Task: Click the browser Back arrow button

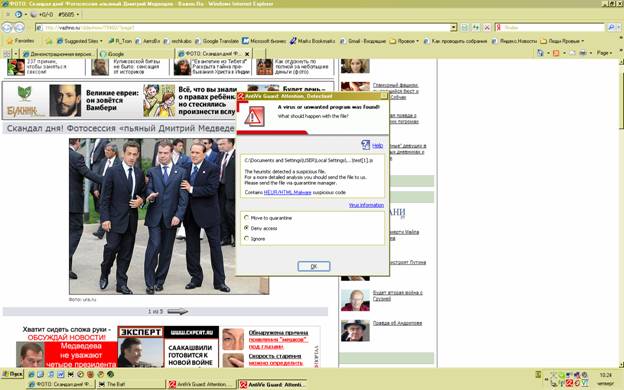Action: point(7,27)
